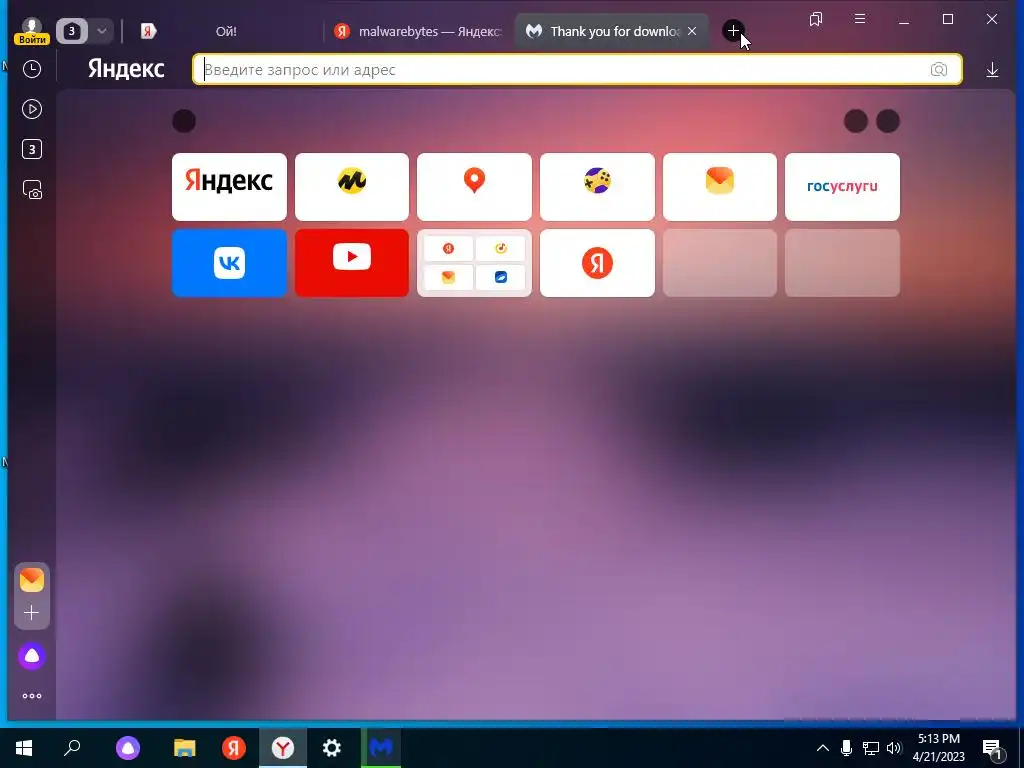
Task: Open Windows taskbar search
Action: [x=72, y=748]
